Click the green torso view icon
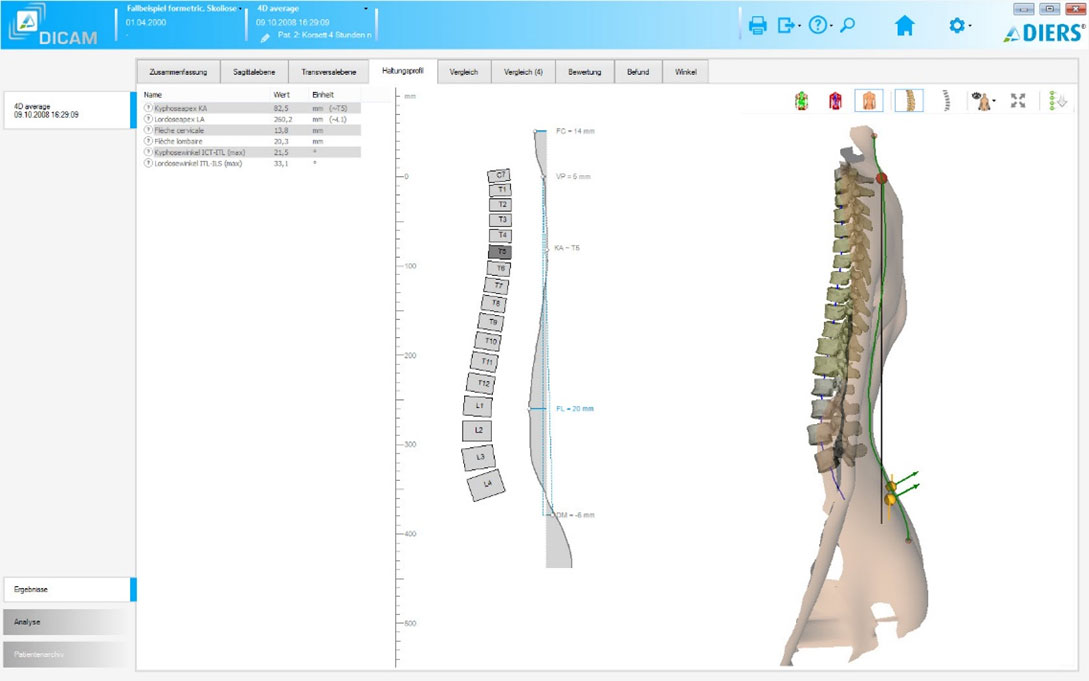Viewport: 1089px width, 681px height. pyautogui.click(x=801, y=101)
